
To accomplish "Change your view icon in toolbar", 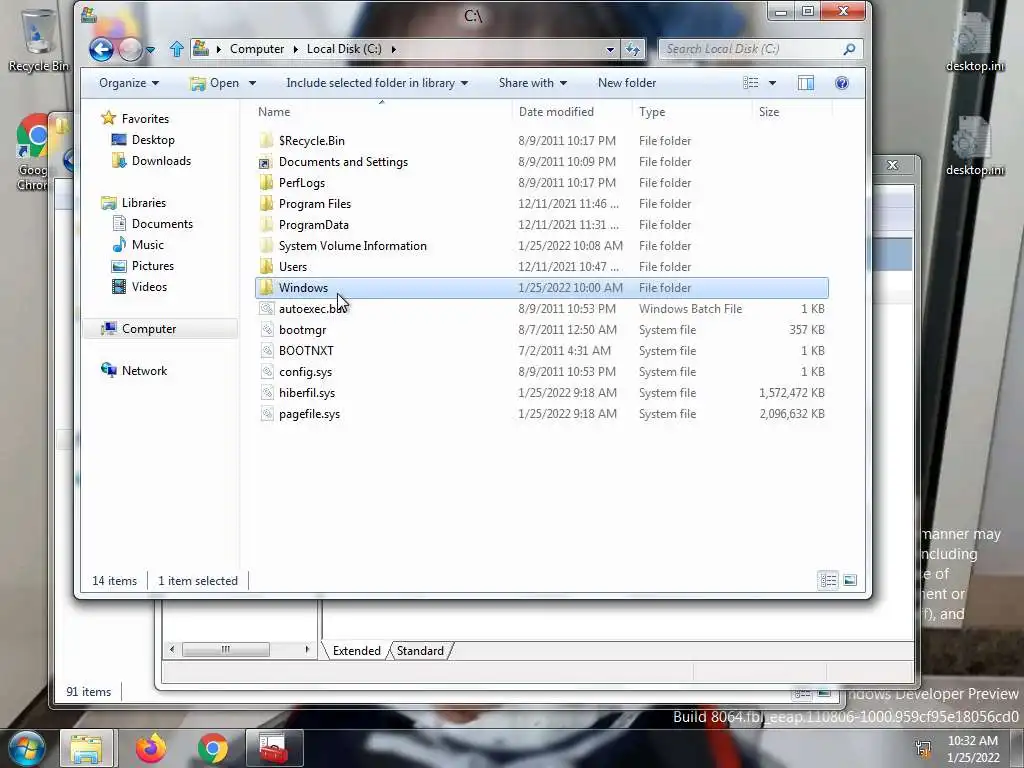I will (x=751, y=83).
